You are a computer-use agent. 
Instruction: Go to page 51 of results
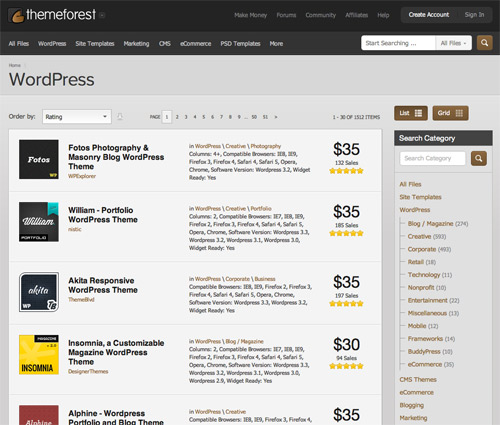tap(265, 117)
